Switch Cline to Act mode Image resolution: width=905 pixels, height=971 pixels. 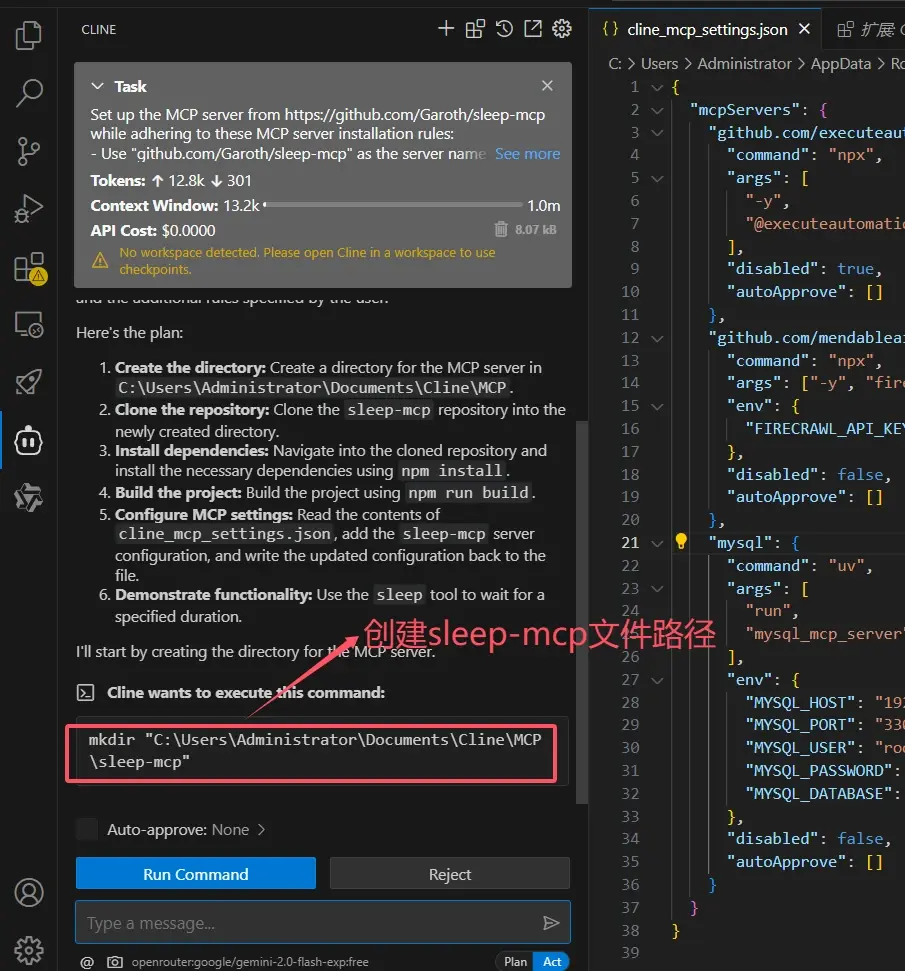pos(552,961)
